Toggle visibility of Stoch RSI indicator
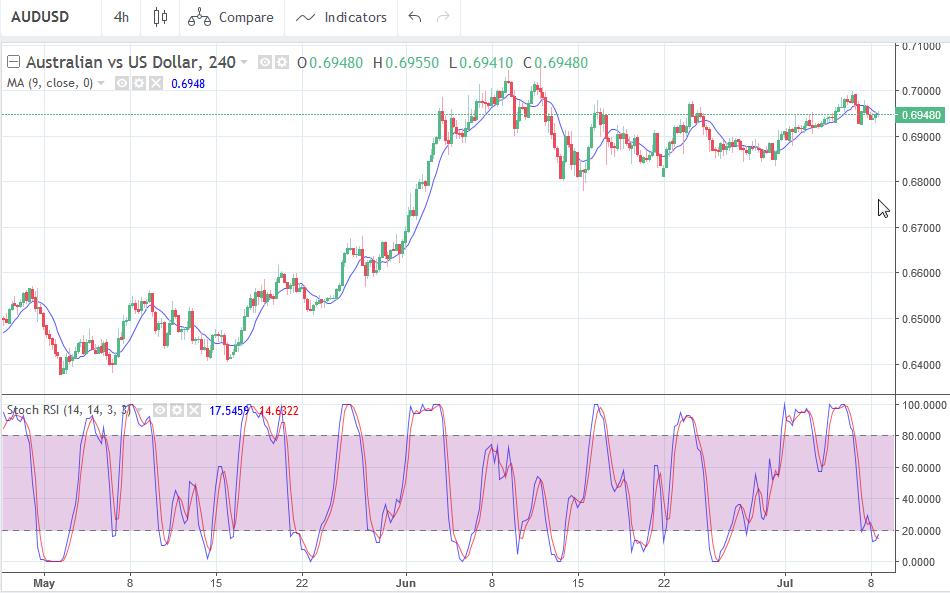Screen dimensions: 950x593 point(158,410)
